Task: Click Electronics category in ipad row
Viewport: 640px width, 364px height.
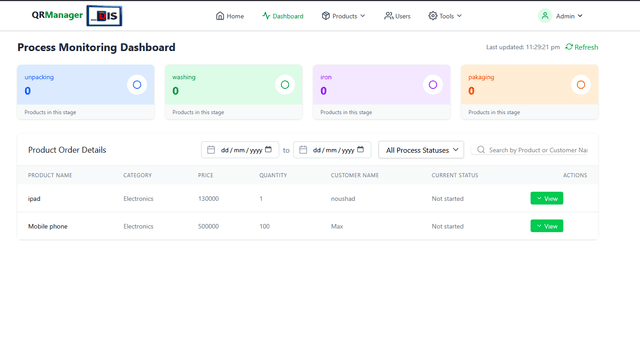Action: [x=138, y=199]
